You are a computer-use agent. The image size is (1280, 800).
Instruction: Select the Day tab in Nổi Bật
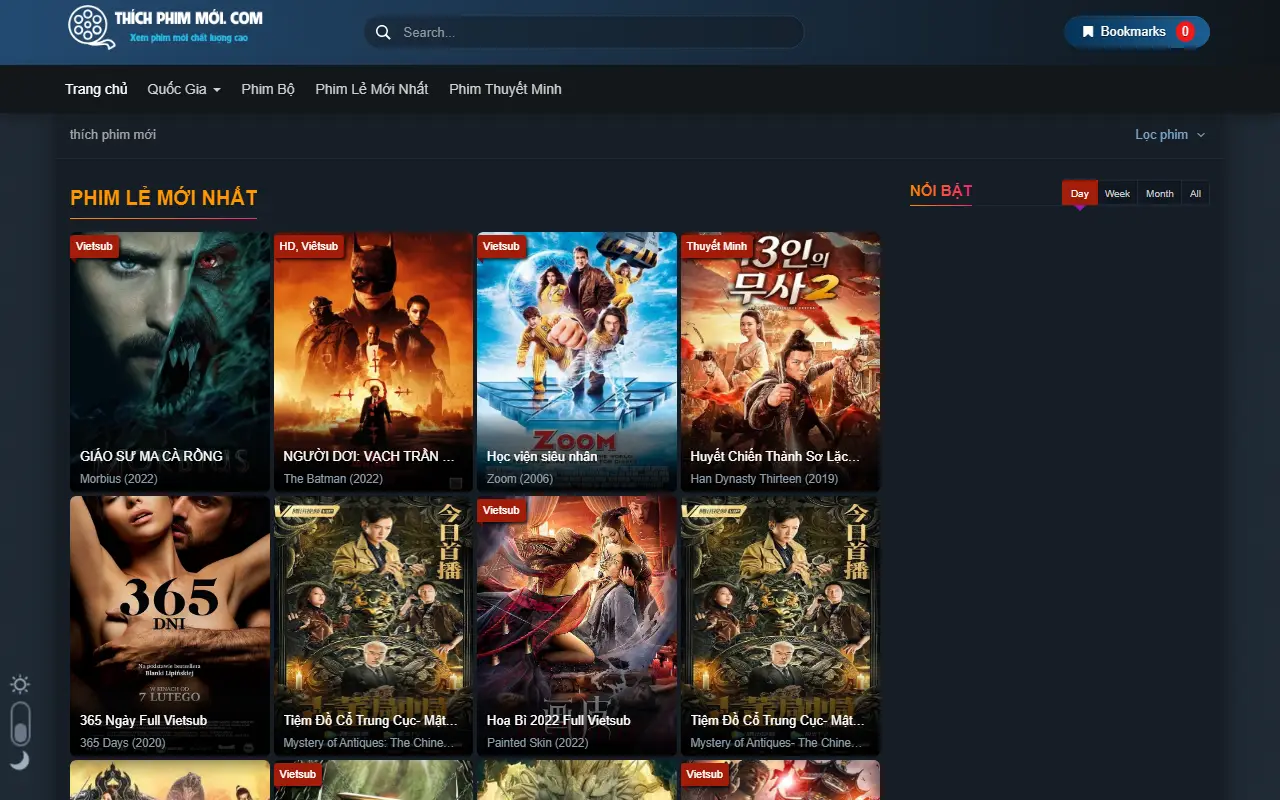[x=1080, y=193]
